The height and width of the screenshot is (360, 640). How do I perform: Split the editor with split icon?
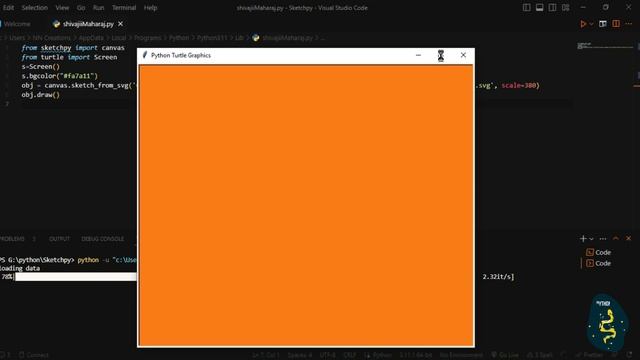[x=616, y=24]
